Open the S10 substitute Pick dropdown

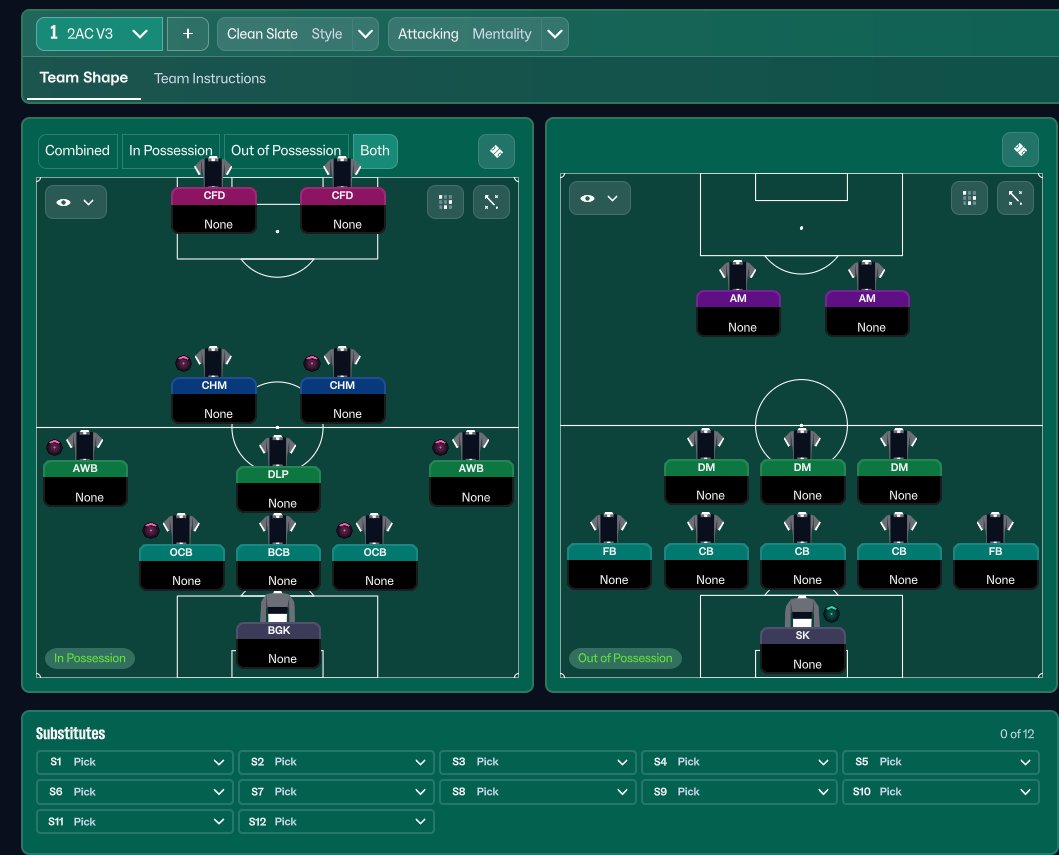(941, 792)
